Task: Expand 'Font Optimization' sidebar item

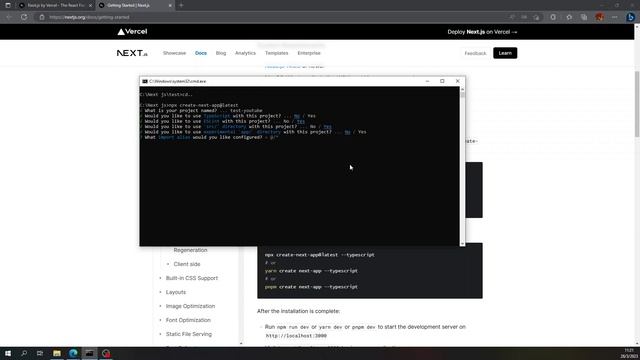Action: (188, 320)
